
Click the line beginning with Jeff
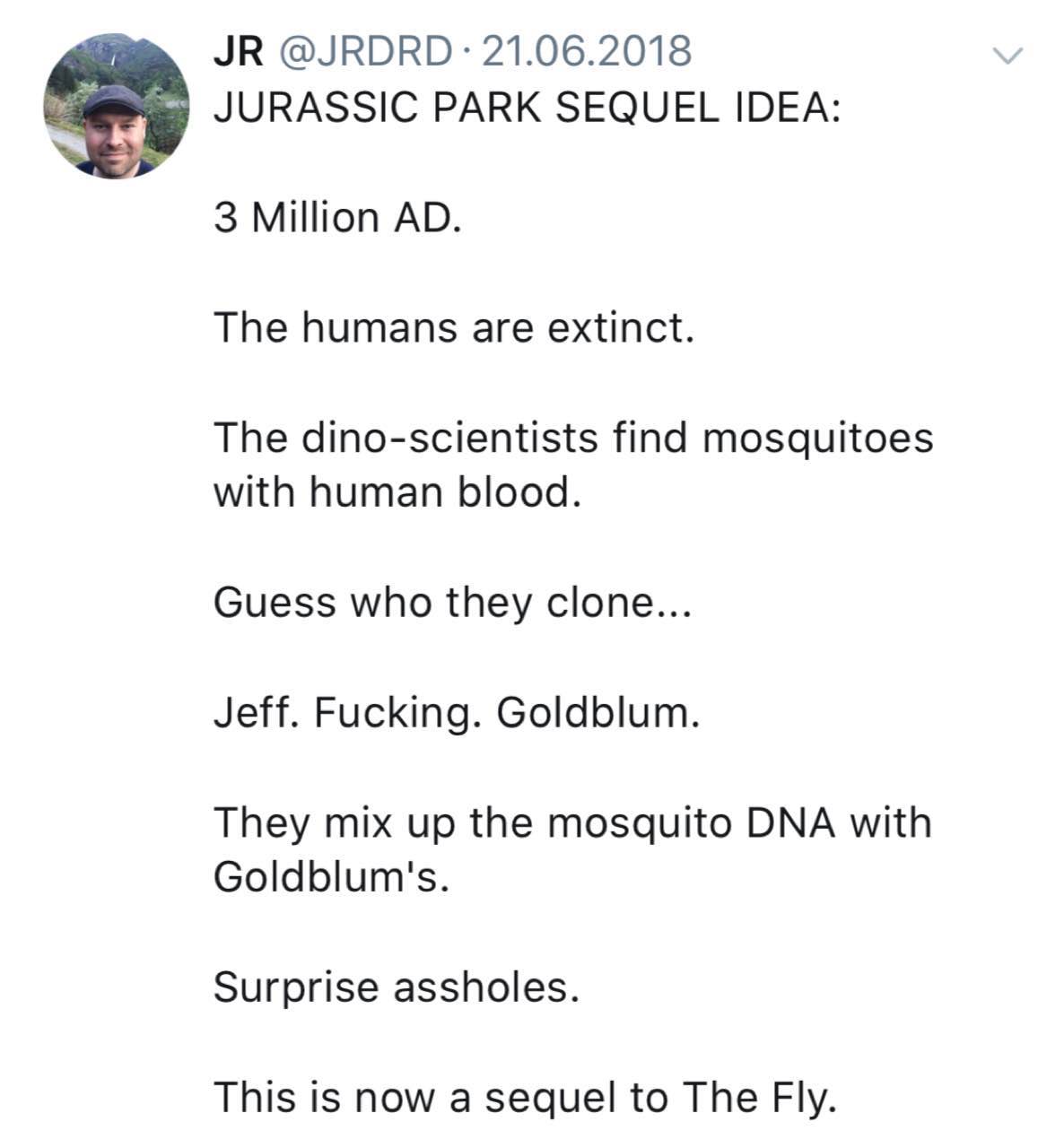click(x=456, y=713)
